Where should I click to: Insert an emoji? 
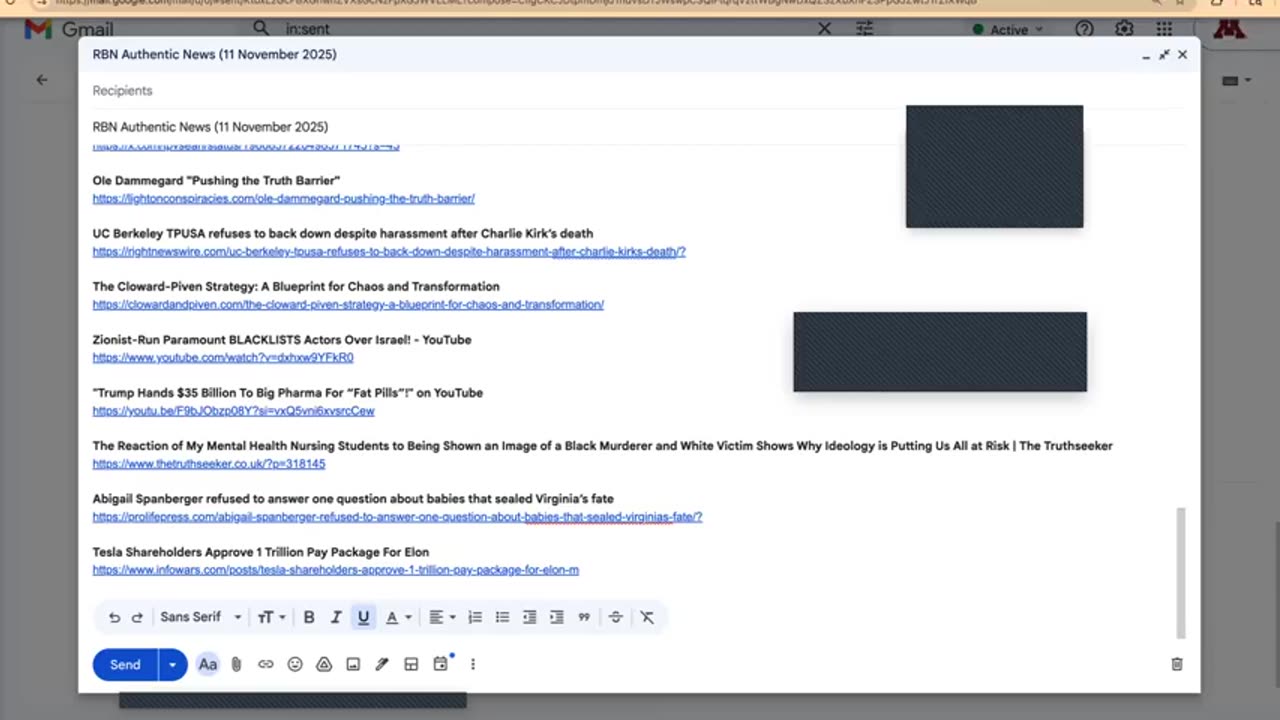pyautogui.click(x=295, y=664)
